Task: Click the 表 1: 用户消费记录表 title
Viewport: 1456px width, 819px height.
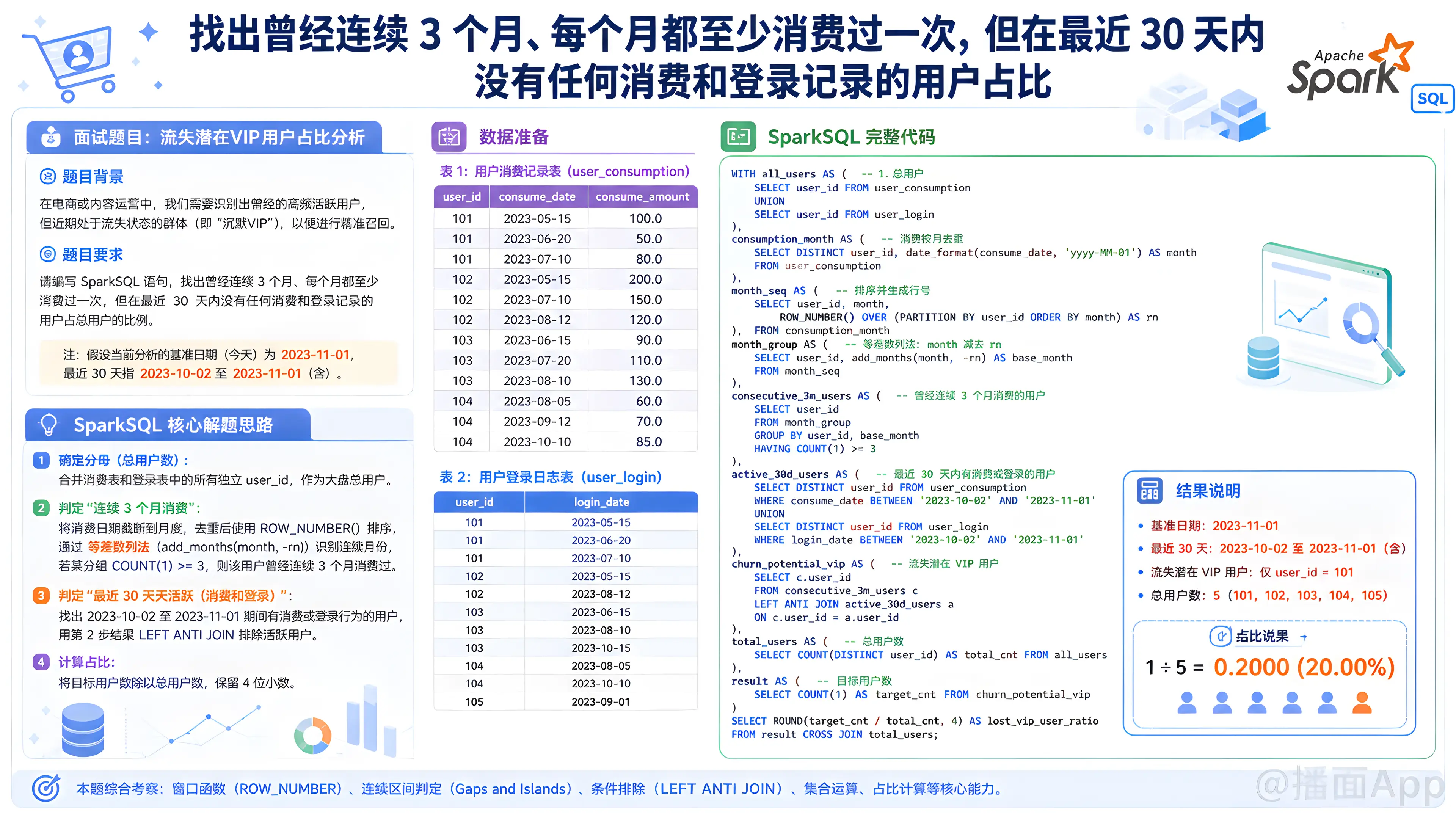Action: click(x=565, y=171)
